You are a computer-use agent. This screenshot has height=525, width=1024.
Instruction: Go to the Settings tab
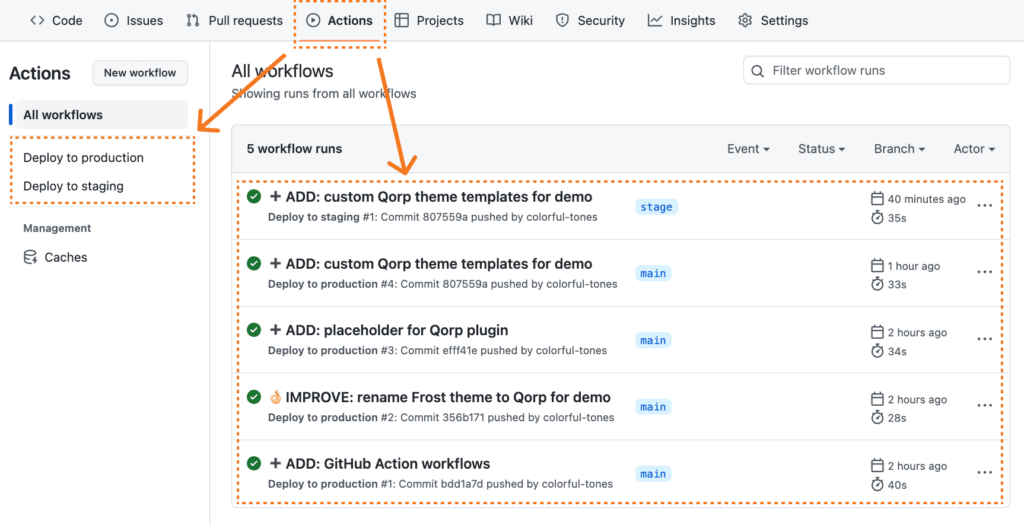pyautogui.click(x=772, y=20)
